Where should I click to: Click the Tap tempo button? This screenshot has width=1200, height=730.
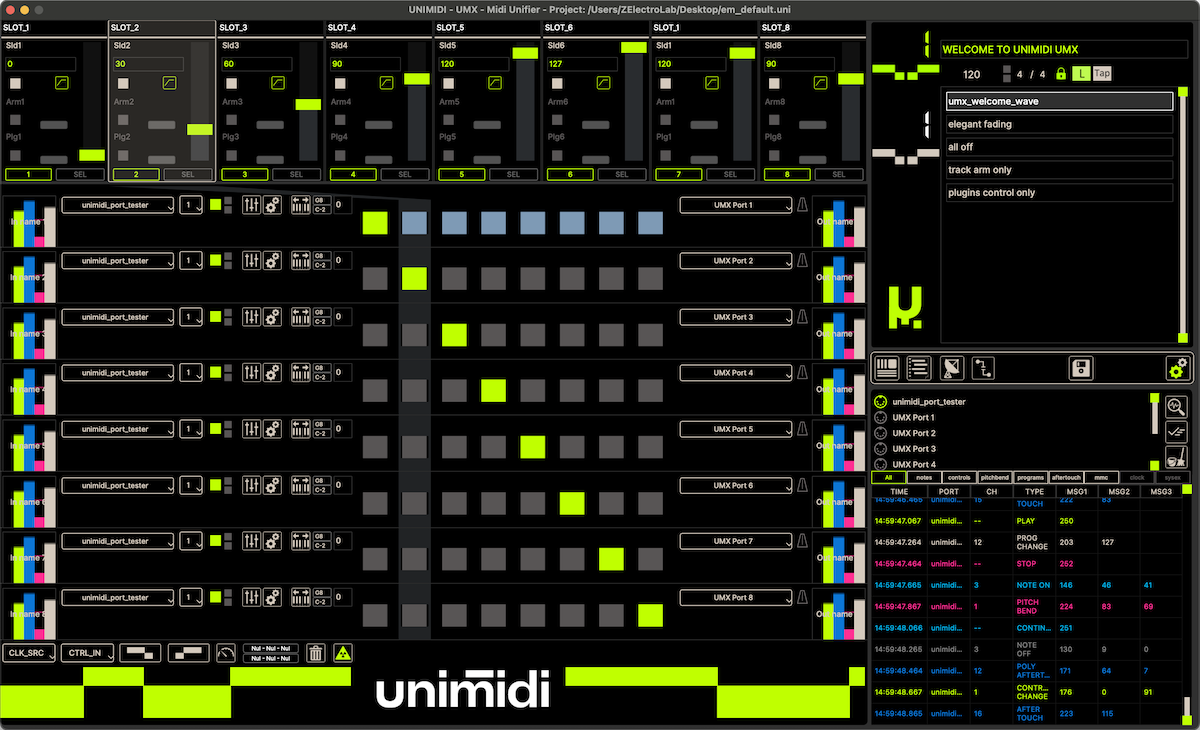(1101, 74)
